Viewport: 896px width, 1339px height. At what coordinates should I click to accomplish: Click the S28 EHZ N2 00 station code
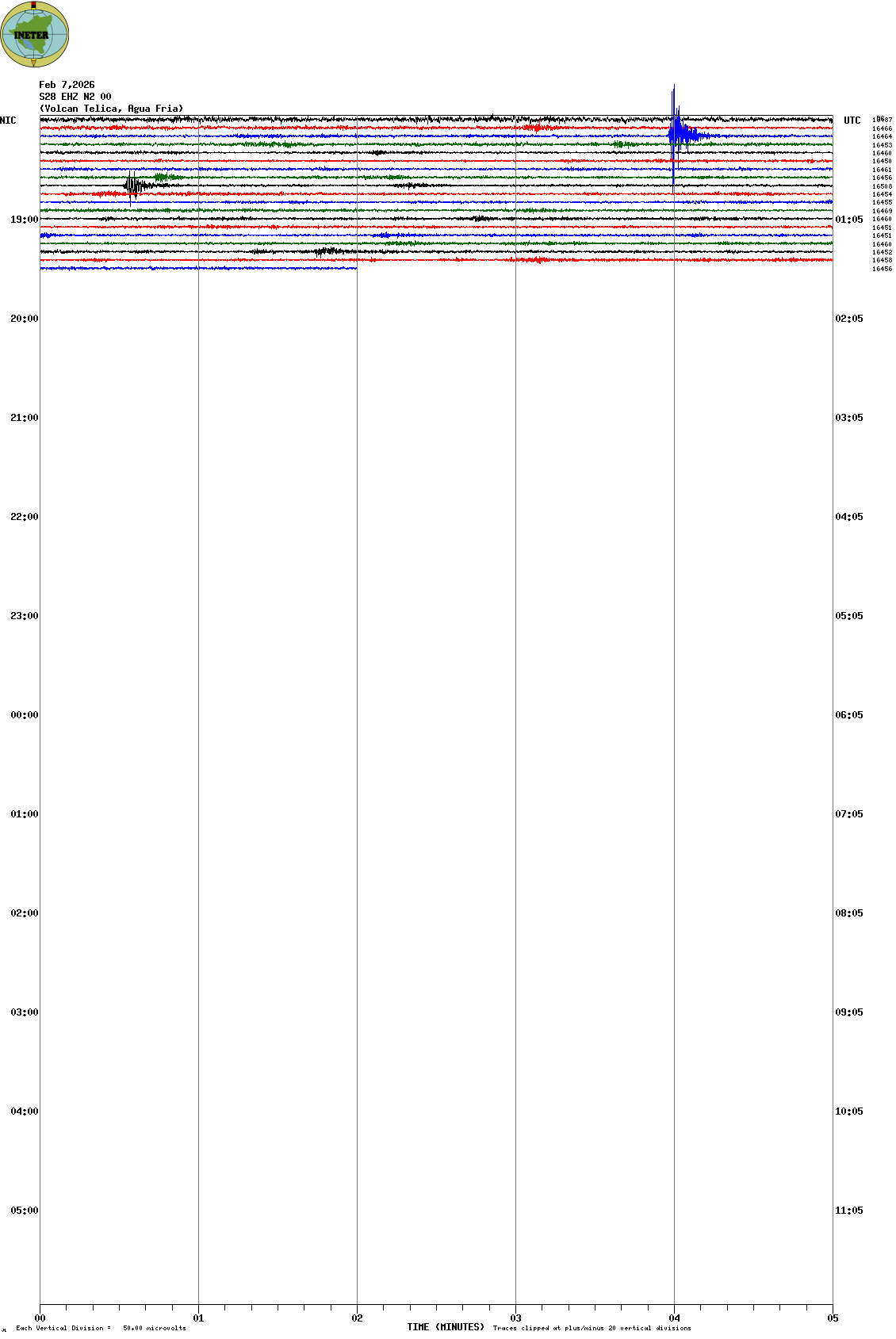75,97
